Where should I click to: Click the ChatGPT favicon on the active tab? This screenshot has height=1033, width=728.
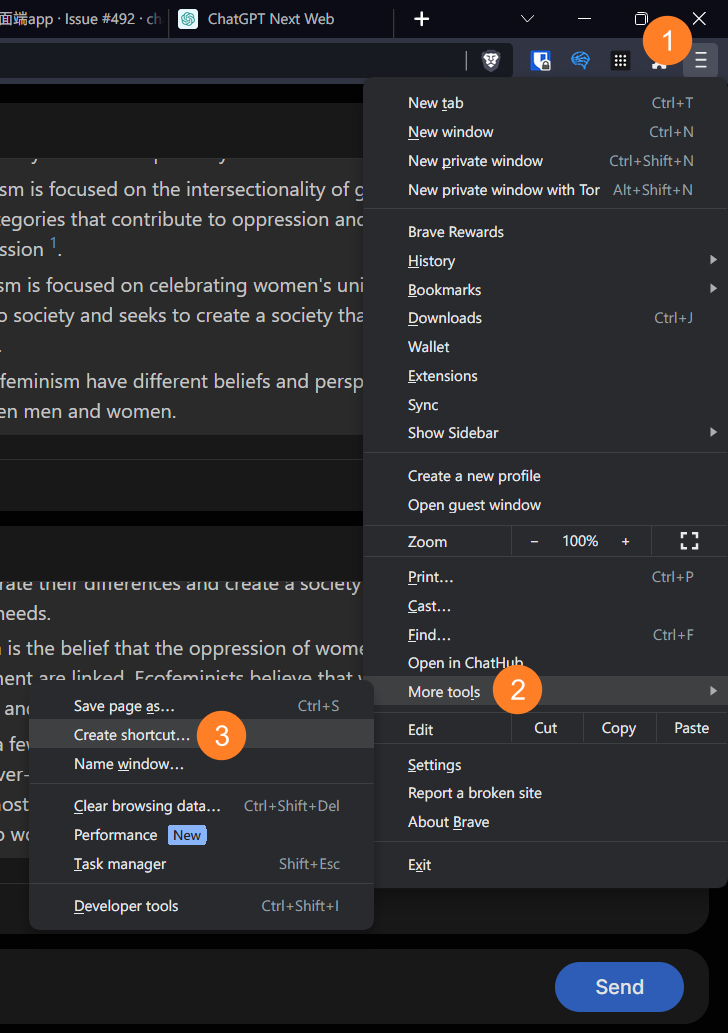(x=188, y=18)
